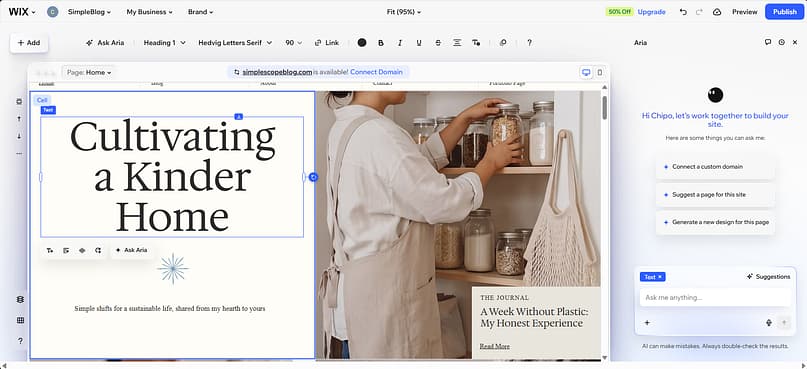This screenshot has height=369, width=807.
Task: Move section up with the arrow
Action: 20,119
